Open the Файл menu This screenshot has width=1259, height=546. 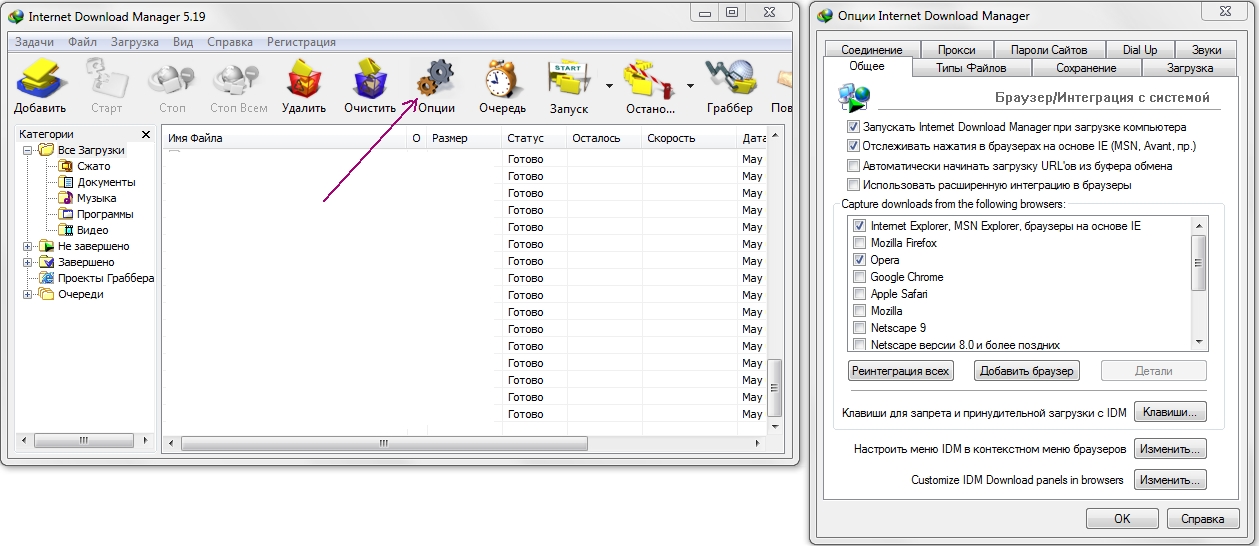82,42
